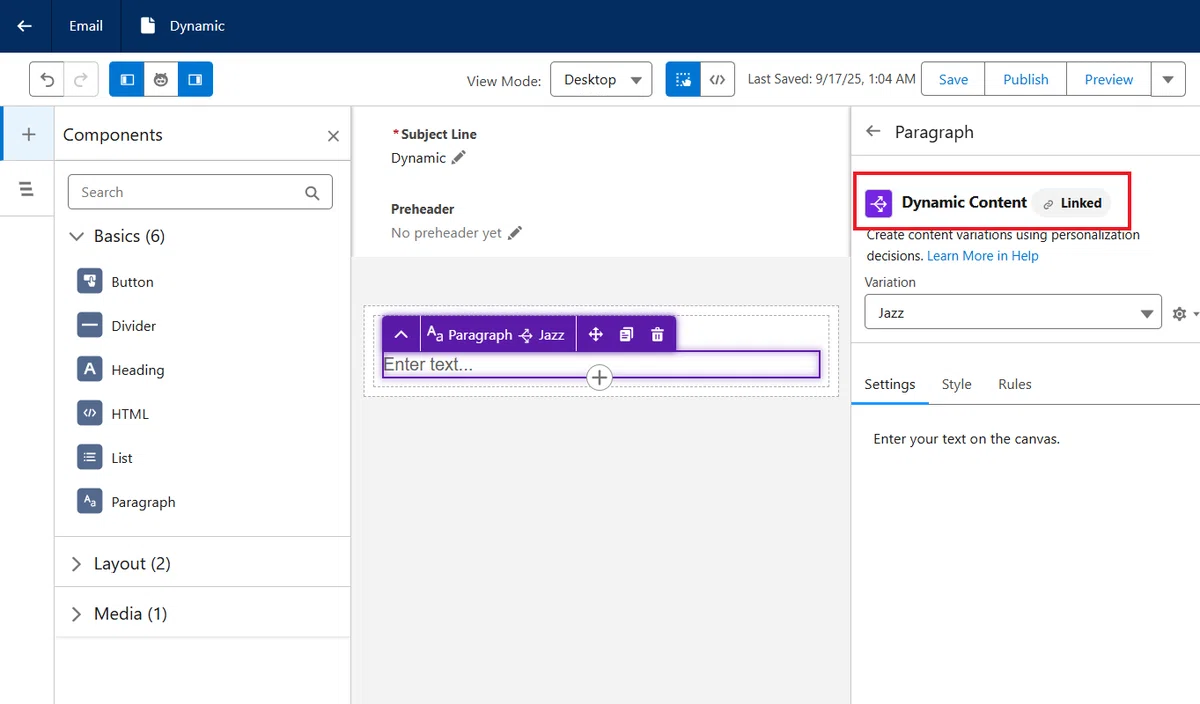1200x704 pixels.
Task: Open the dropdown arrow next to Preview
Action: point(1168,79)
